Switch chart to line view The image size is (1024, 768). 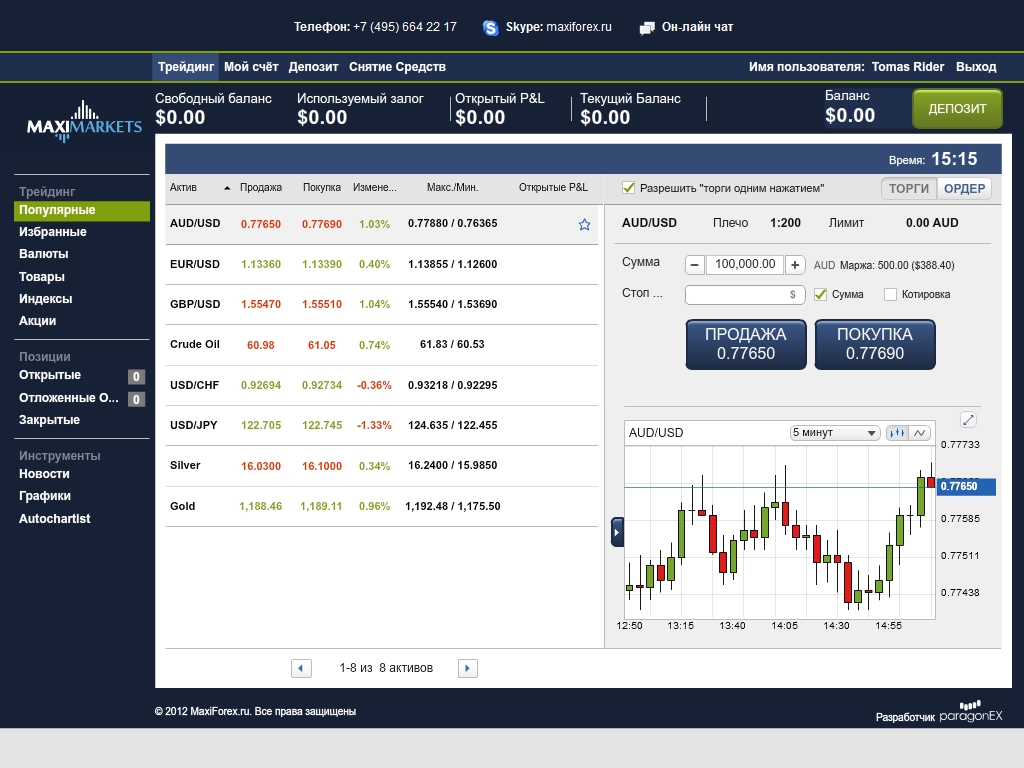pos(920,433)
